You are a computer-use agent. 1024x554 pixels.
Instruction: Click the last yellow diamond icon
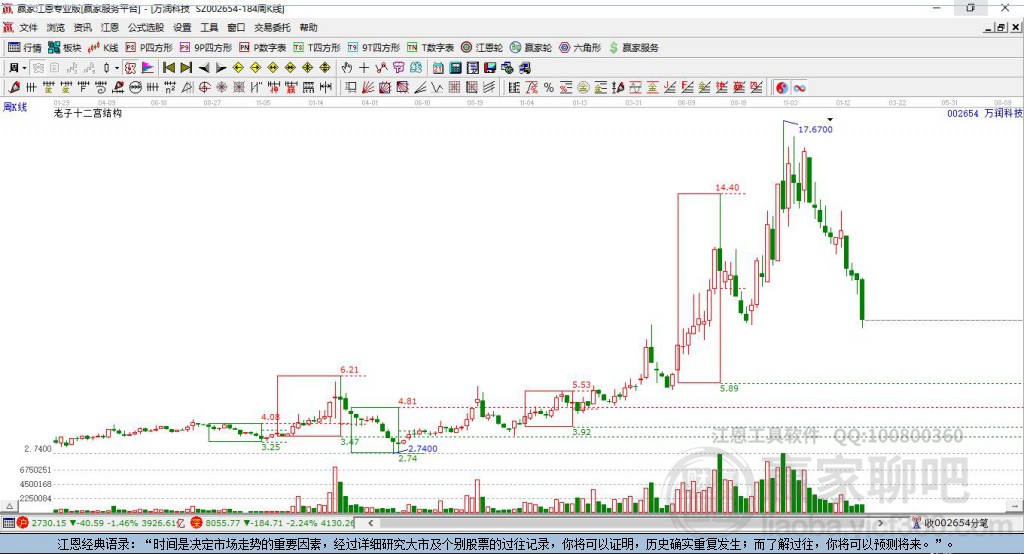[325, 68]
